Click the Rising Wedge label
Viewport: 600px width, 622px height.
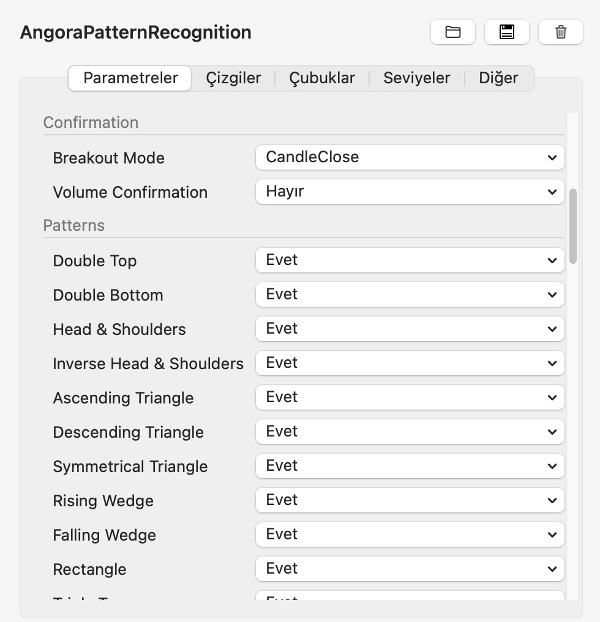103,501
